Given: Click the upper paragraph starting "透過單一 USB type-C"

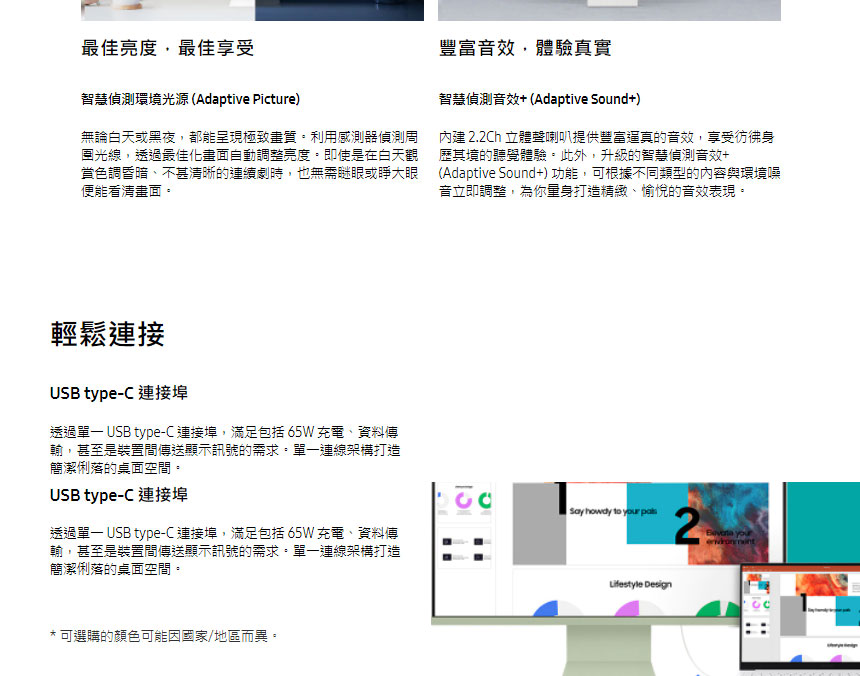Looking at the screenshot, I should (225, 450).
